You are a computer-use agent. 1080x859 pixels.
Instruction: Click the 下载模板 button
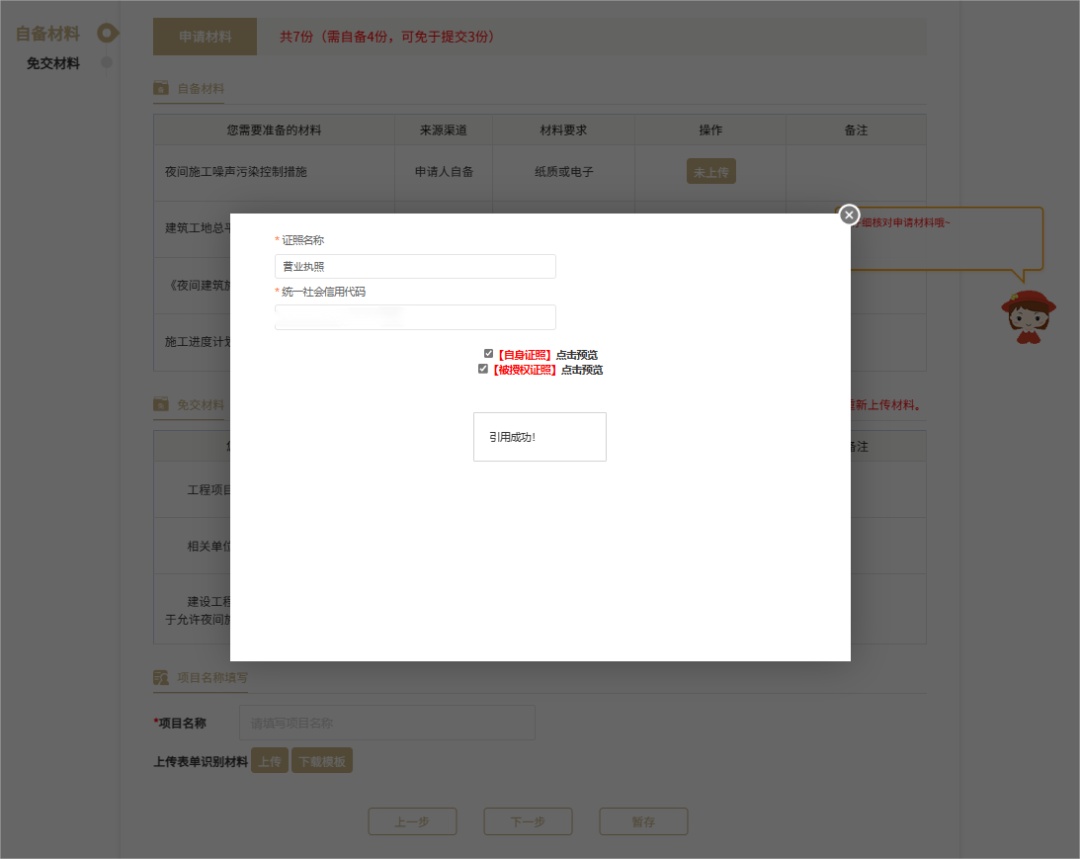point(322,761)
